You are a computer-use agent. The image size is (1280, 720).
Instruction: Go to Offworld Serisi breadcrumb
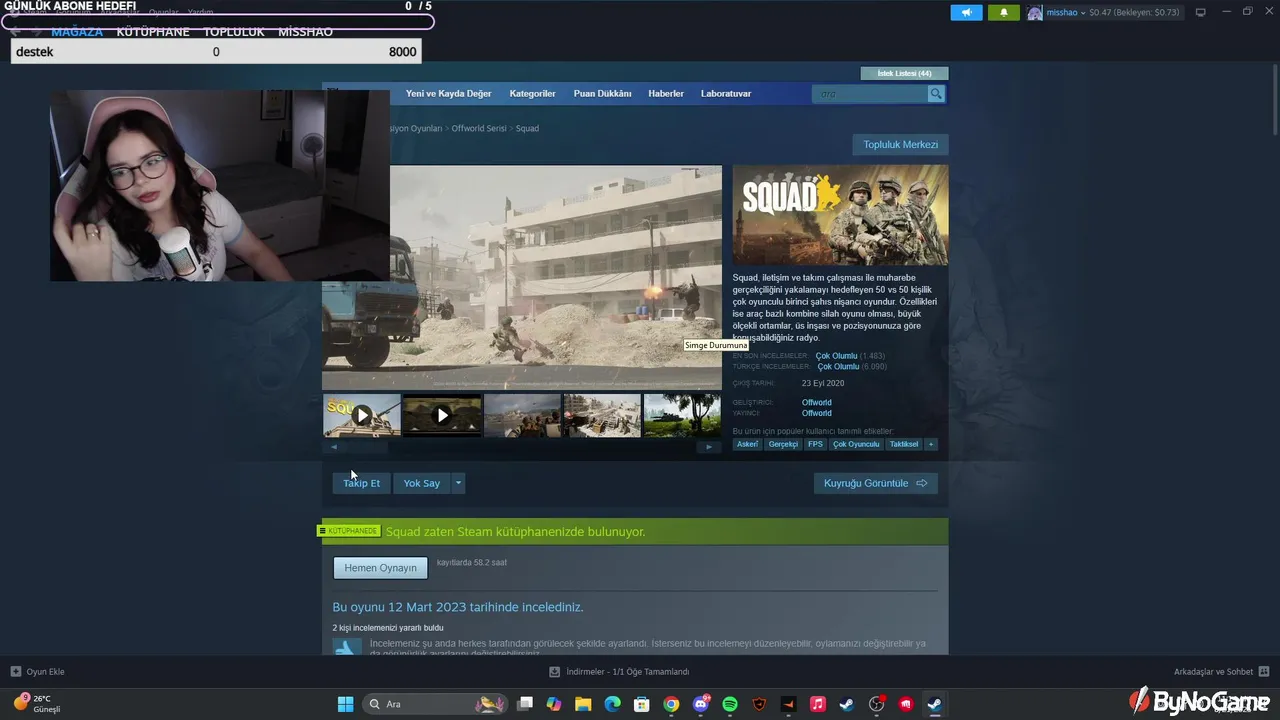pos(479,129)
